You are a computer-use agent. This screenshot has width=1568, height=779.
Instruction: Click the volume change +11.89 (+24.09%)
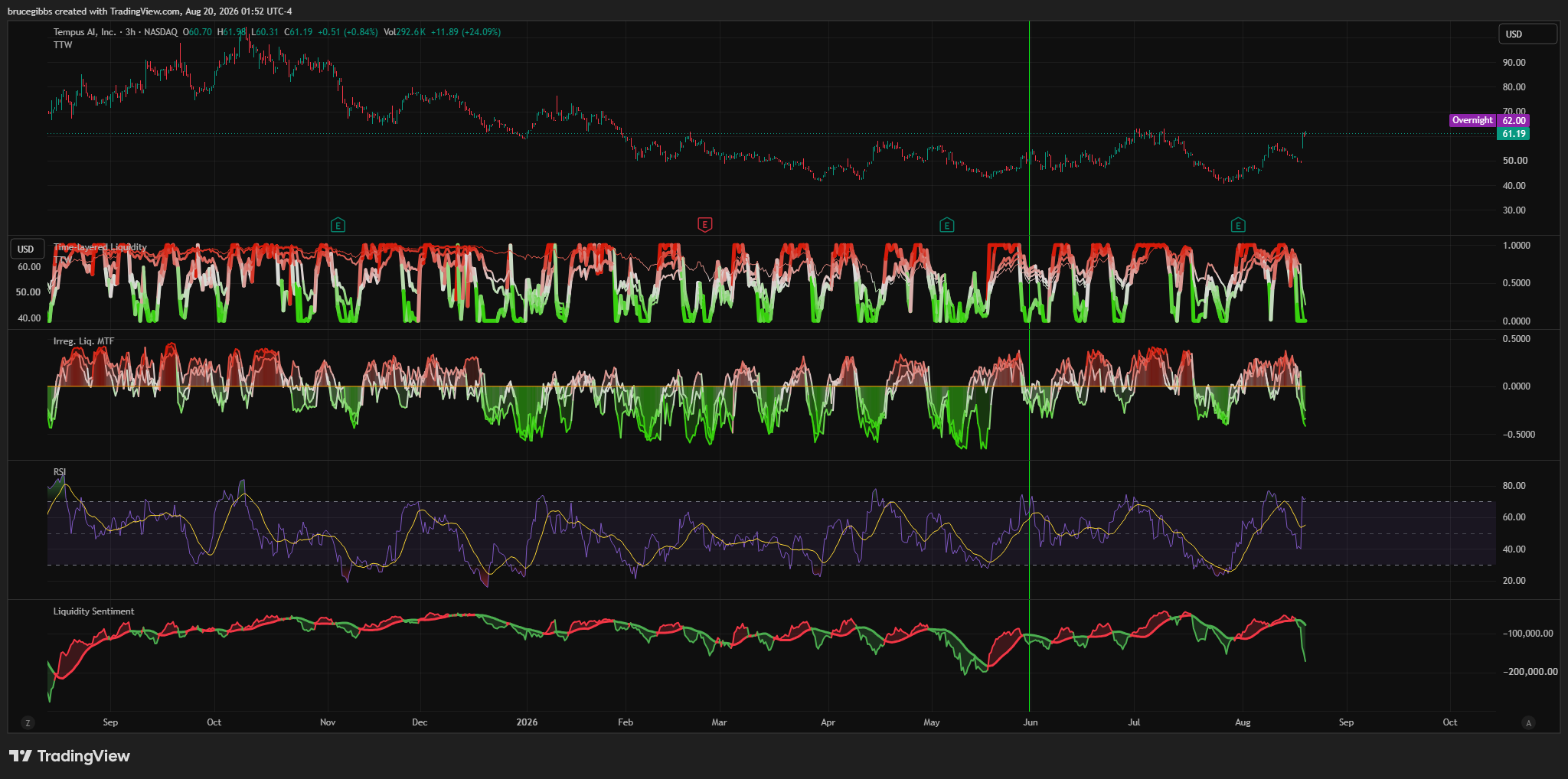tap(465, 32)
